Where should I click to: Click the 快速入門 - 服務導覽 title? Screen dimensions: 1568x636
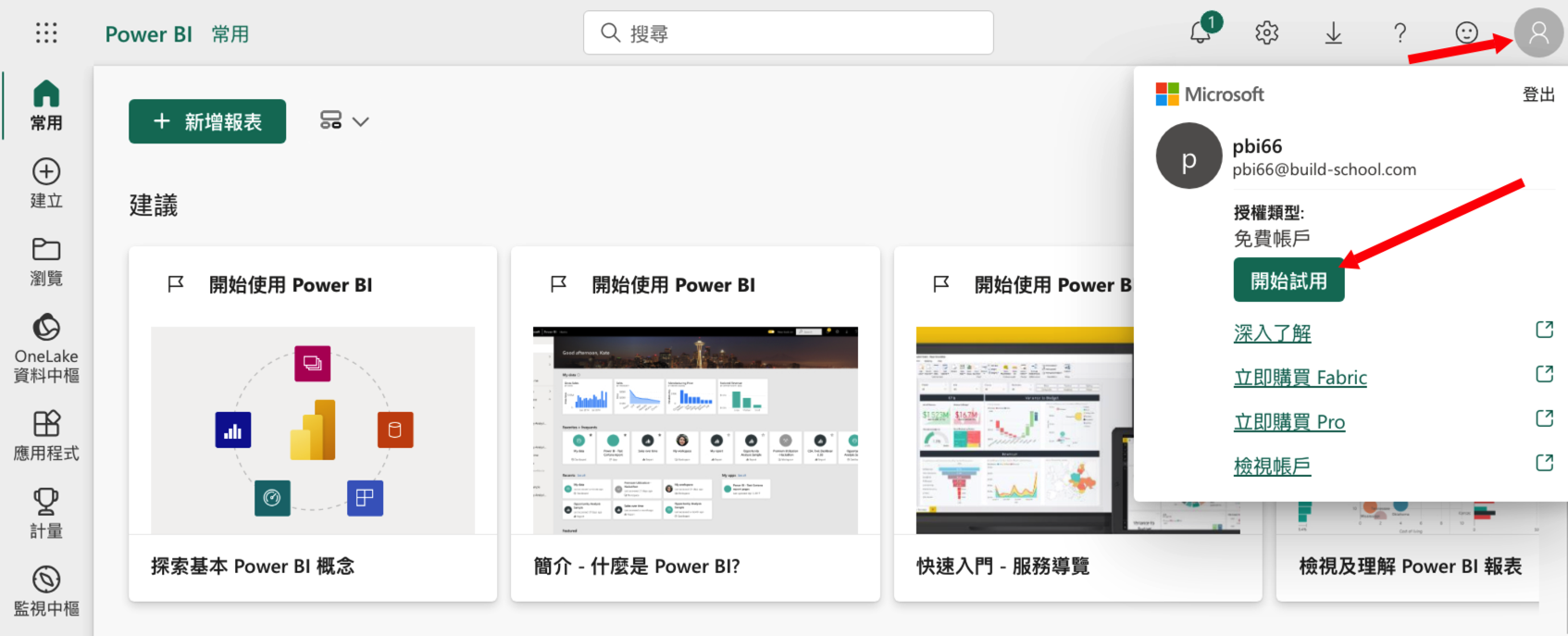pyautogui.click(x=1002, y=567)
